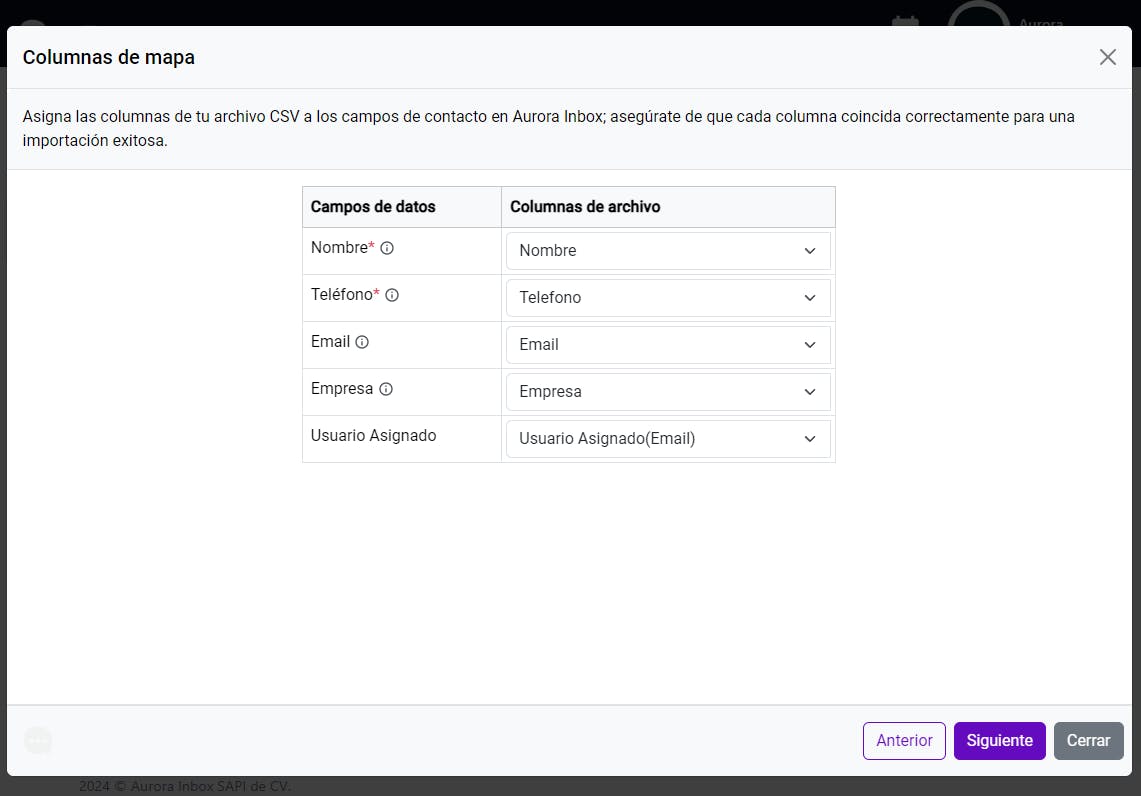Click the Usuario Asignado field label
The width and height of the screenshot is (1141, 796).
tap(373, 436)
